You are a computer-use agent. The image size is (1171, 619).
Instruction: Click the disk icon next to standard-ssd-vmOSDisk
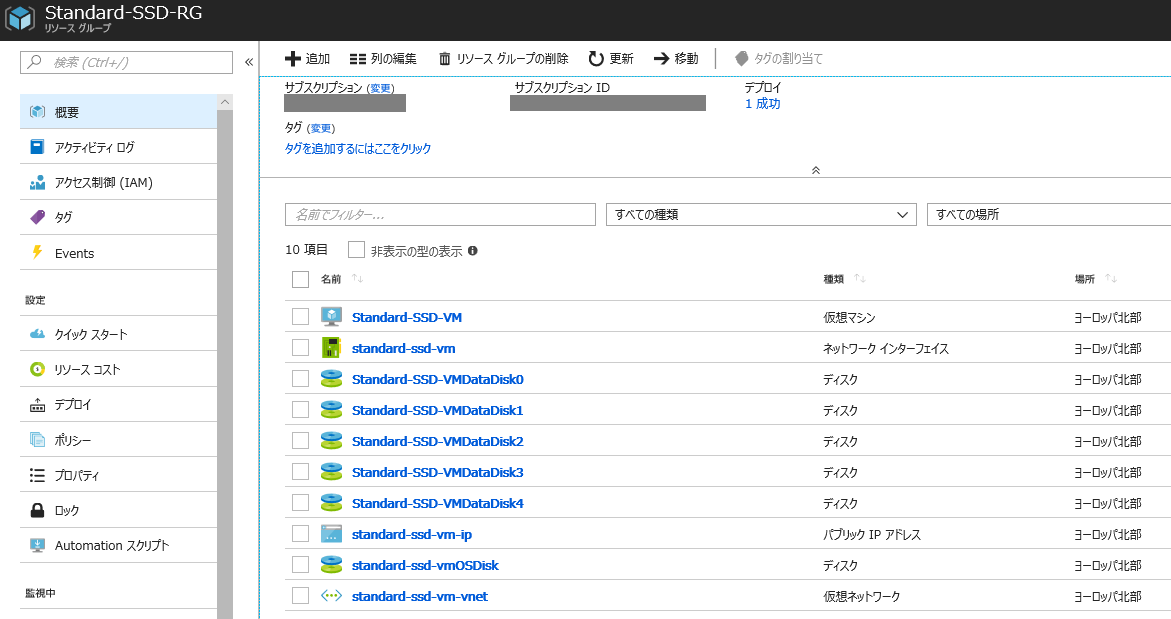coord(330,564)
